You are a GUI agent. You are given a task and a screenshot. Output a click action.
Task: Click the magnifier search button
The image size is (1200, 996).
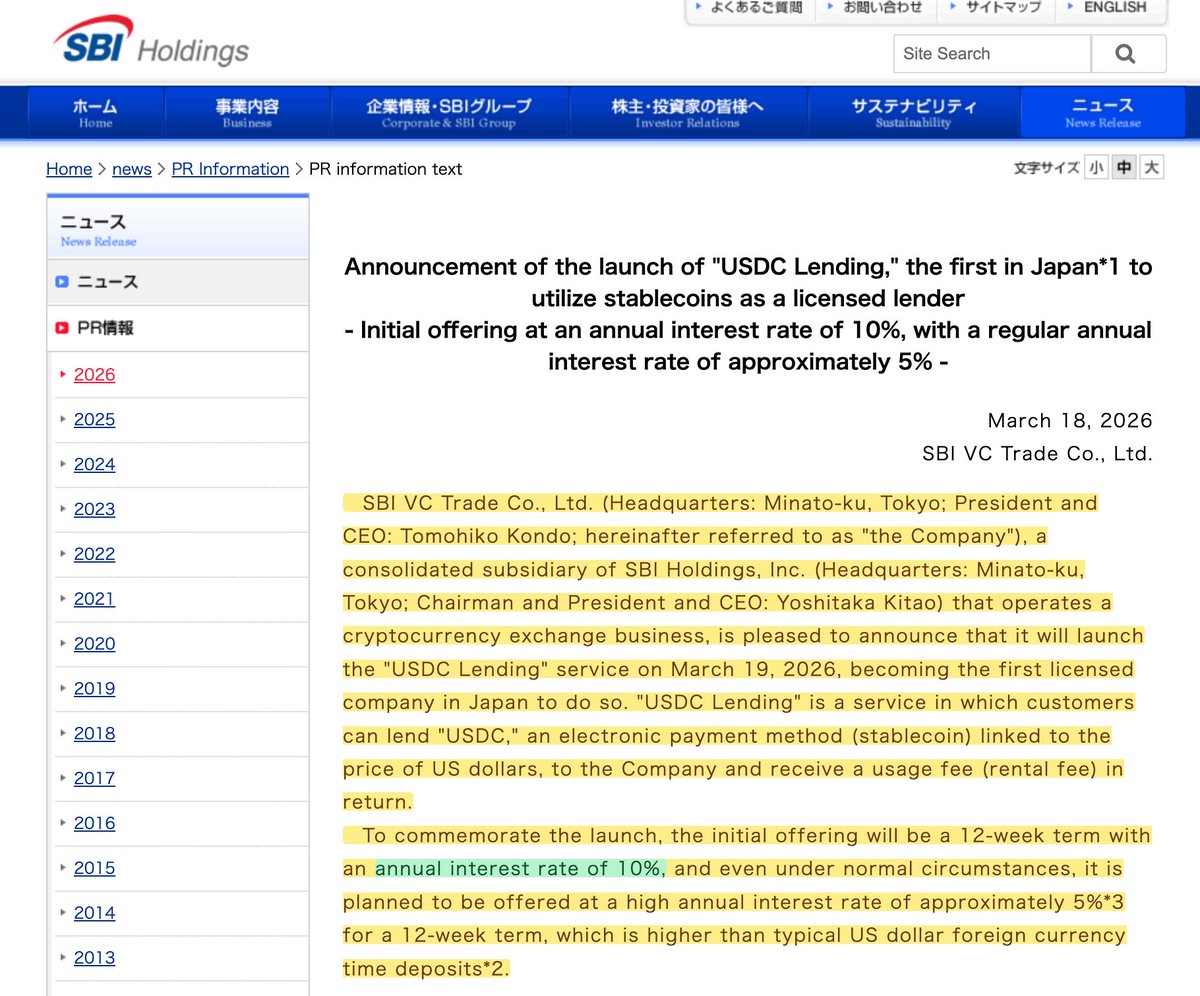1128,54
